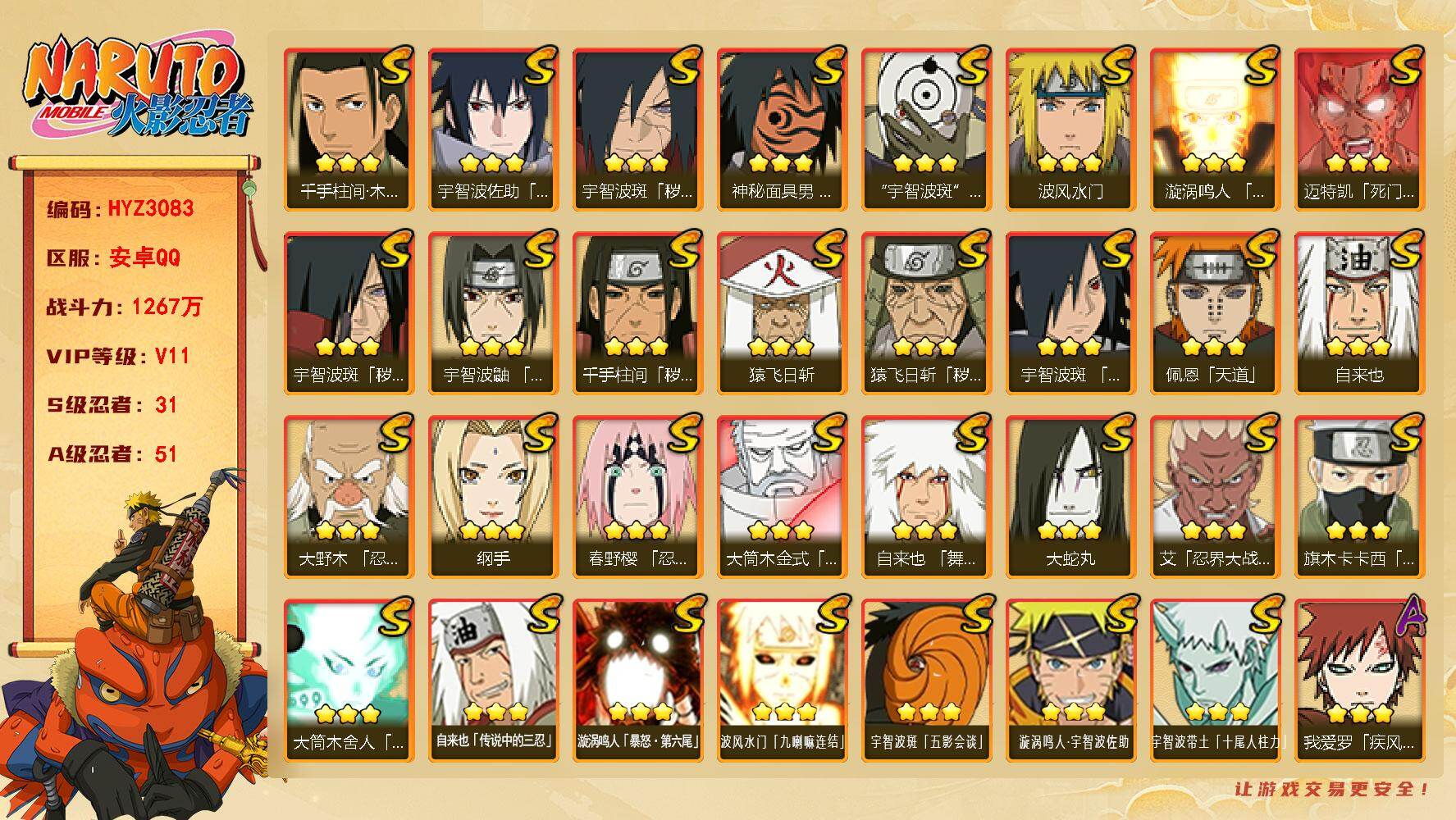The height and width of the screenshot is (820, 1456).
Task: Select the 波风水门 ninja card
Action: pyautogui.click(x=1070, y=129)
